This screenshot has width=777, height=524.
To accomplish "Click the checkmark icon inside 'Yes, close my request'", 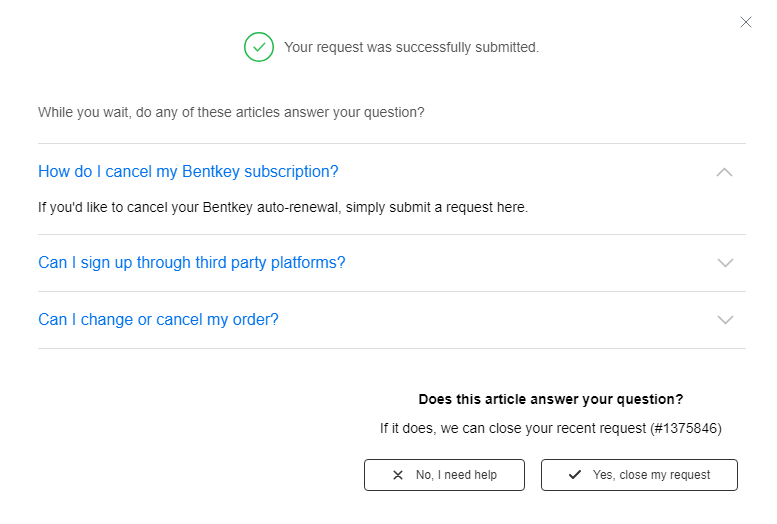I will click(x=574, y=475).
